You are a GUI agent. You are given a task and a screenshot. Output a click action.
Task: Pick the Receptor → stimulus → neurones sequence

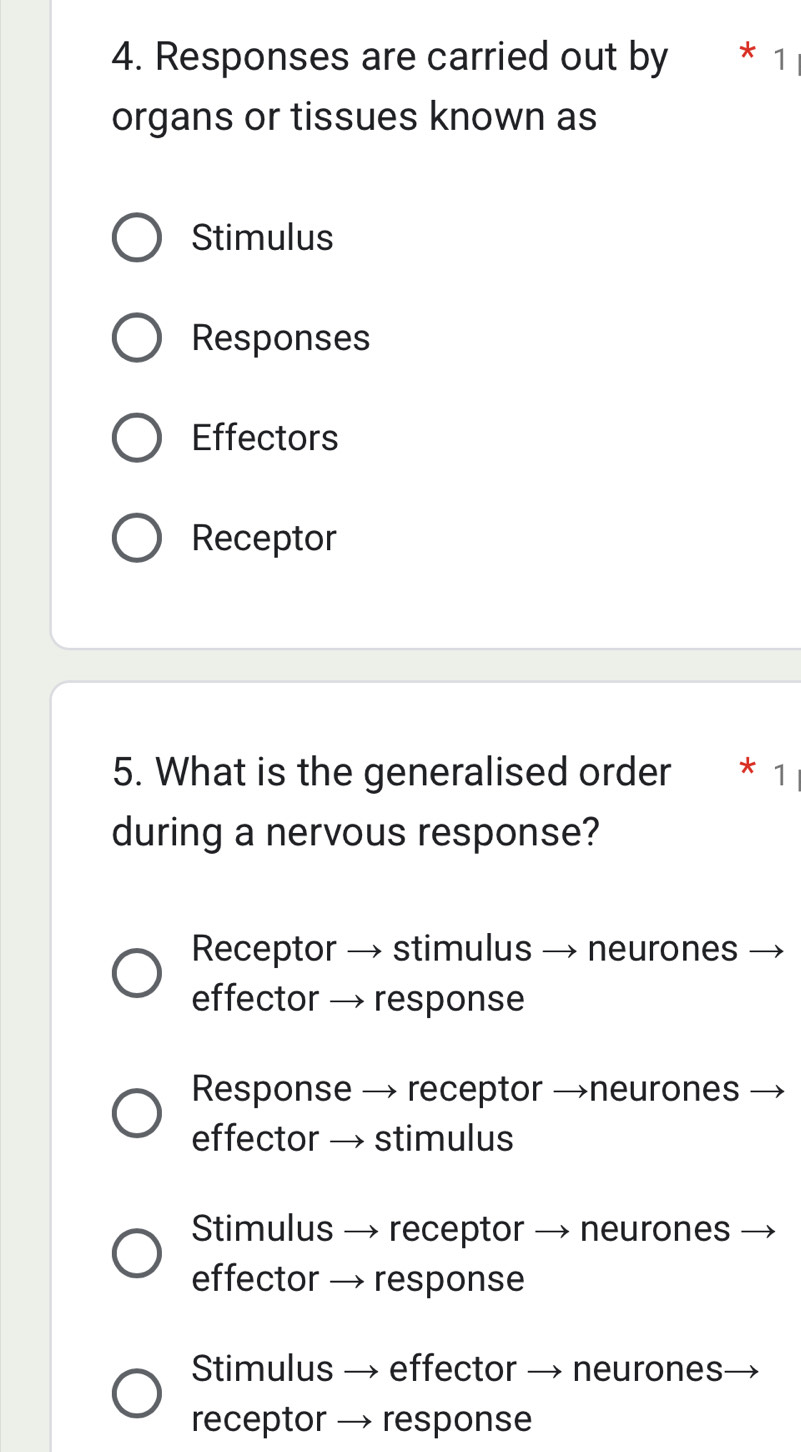point(137,972)
